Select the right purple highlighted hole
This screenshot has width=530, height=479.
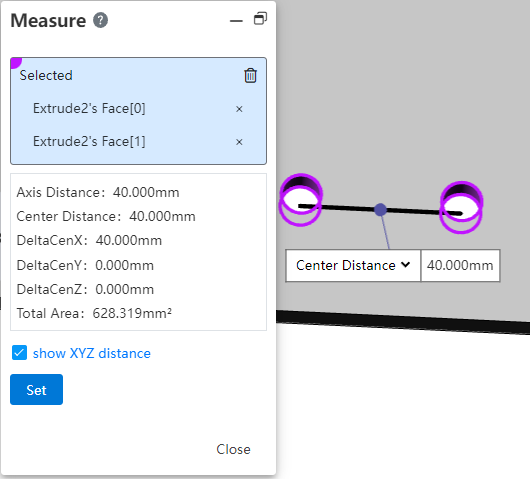[x=461, y=207]
